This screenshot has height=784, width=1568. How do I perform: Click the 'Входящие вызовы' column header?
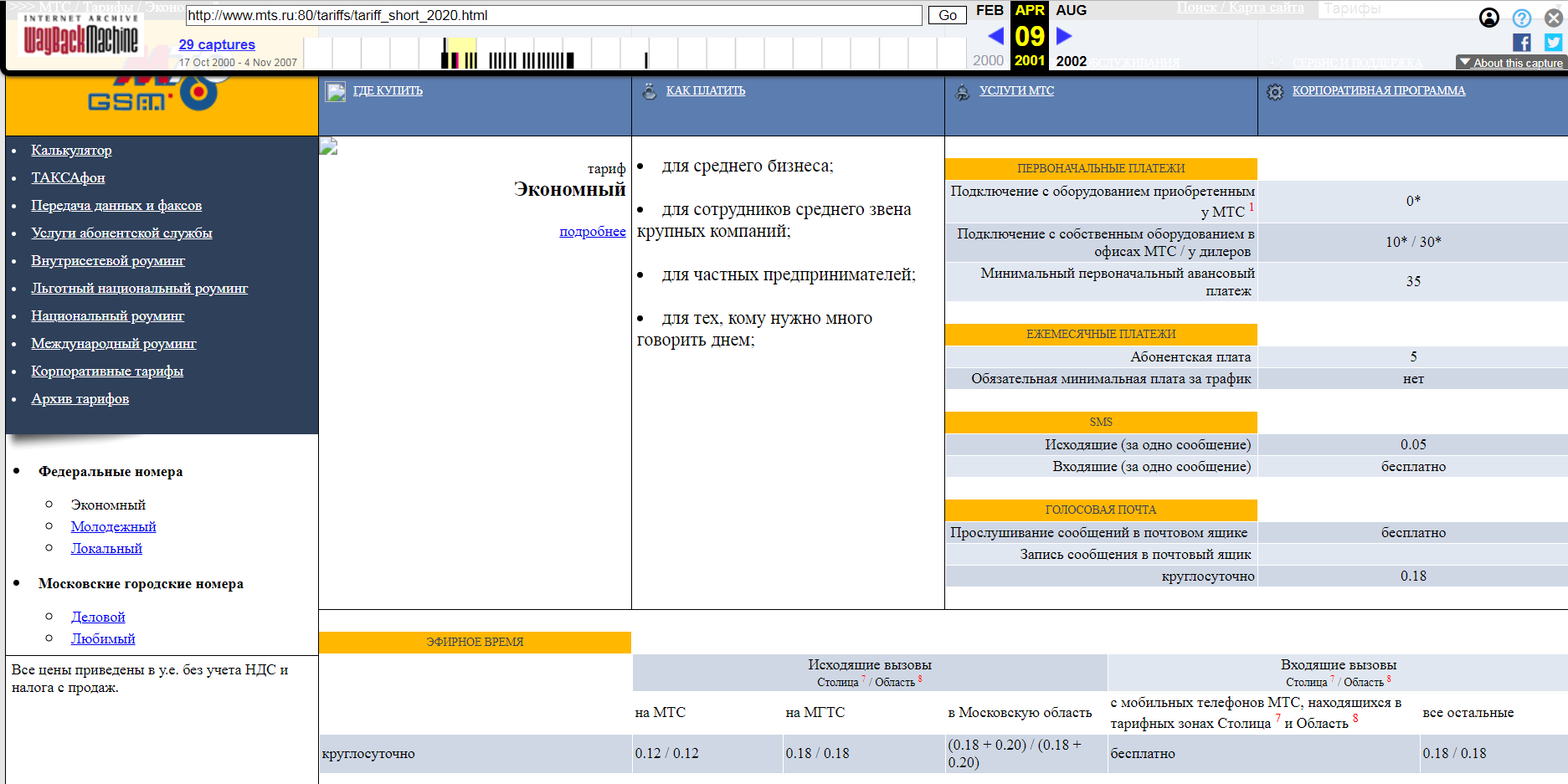1339,664
